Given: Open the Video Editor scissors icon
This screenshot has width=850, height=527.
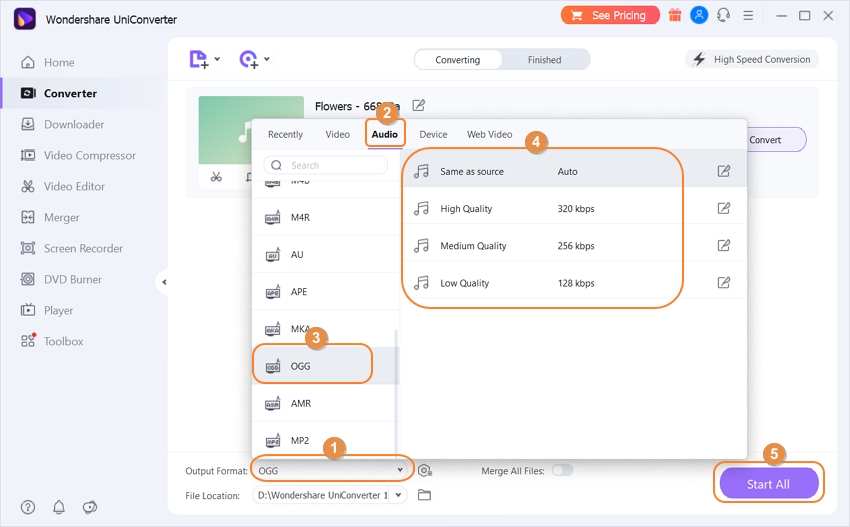Looking at the screenshot, I should tap(28, 187).
